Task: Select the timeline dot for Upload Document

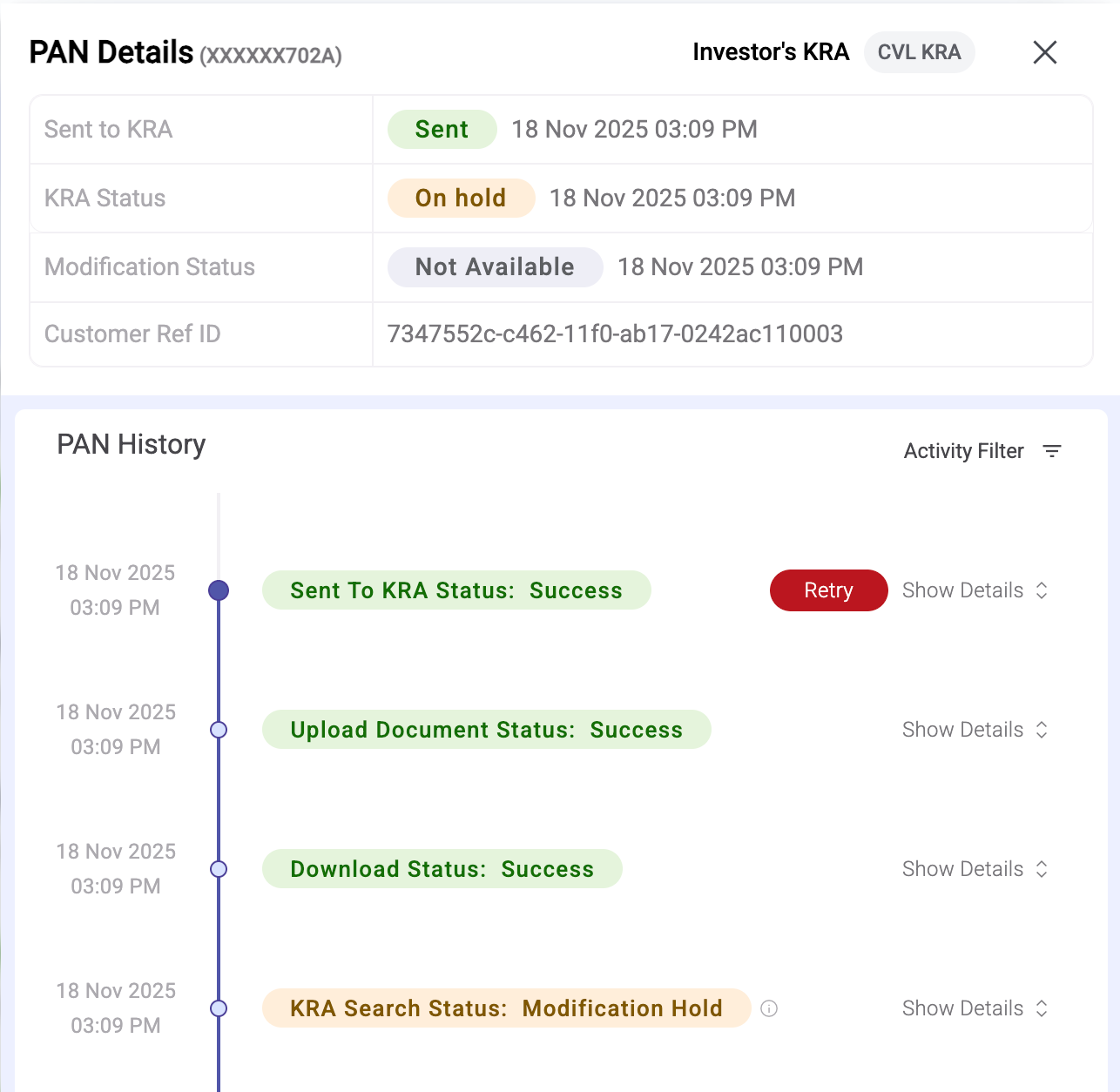Action: [219, 730]
